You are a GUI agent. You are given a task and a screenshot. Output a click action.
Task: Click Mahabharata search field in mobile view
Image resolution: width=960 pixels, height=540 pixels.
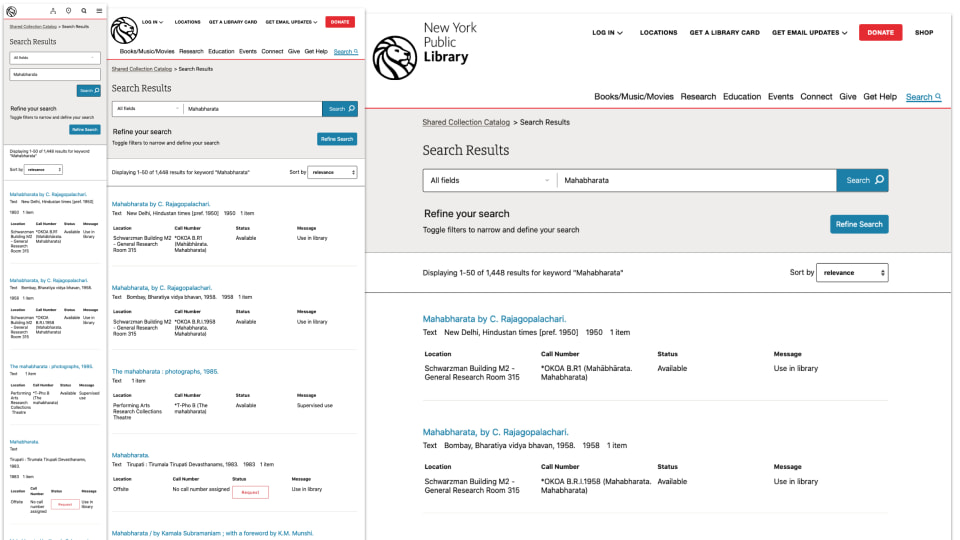54,74
